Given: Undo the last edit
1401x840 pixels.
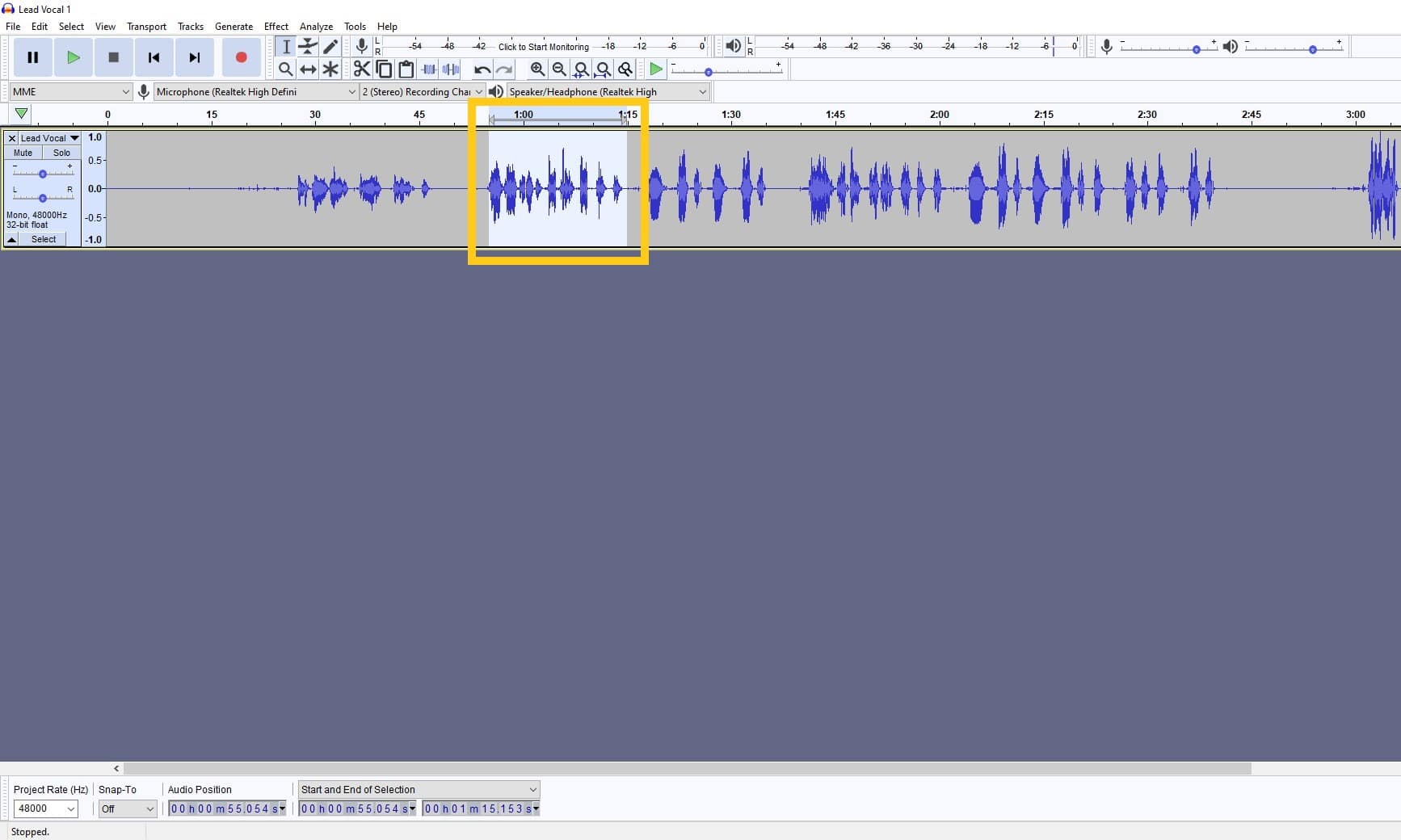Looking at the screenshot, I should click(x=482, y=69).
